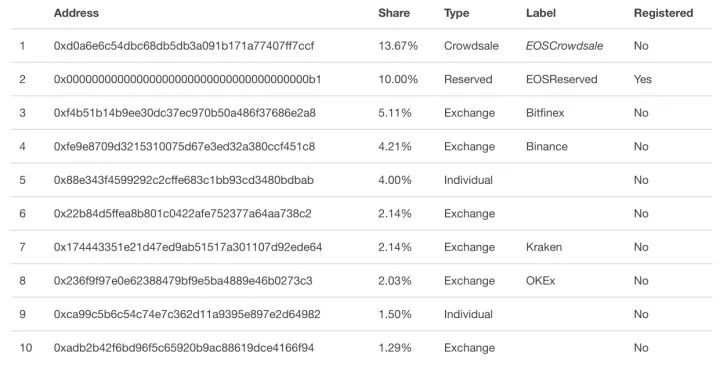Open the reserved address ending in 00b1
The height and width of the screenshot is (368, 720).
pyautogui.click(x=187, y=79)
